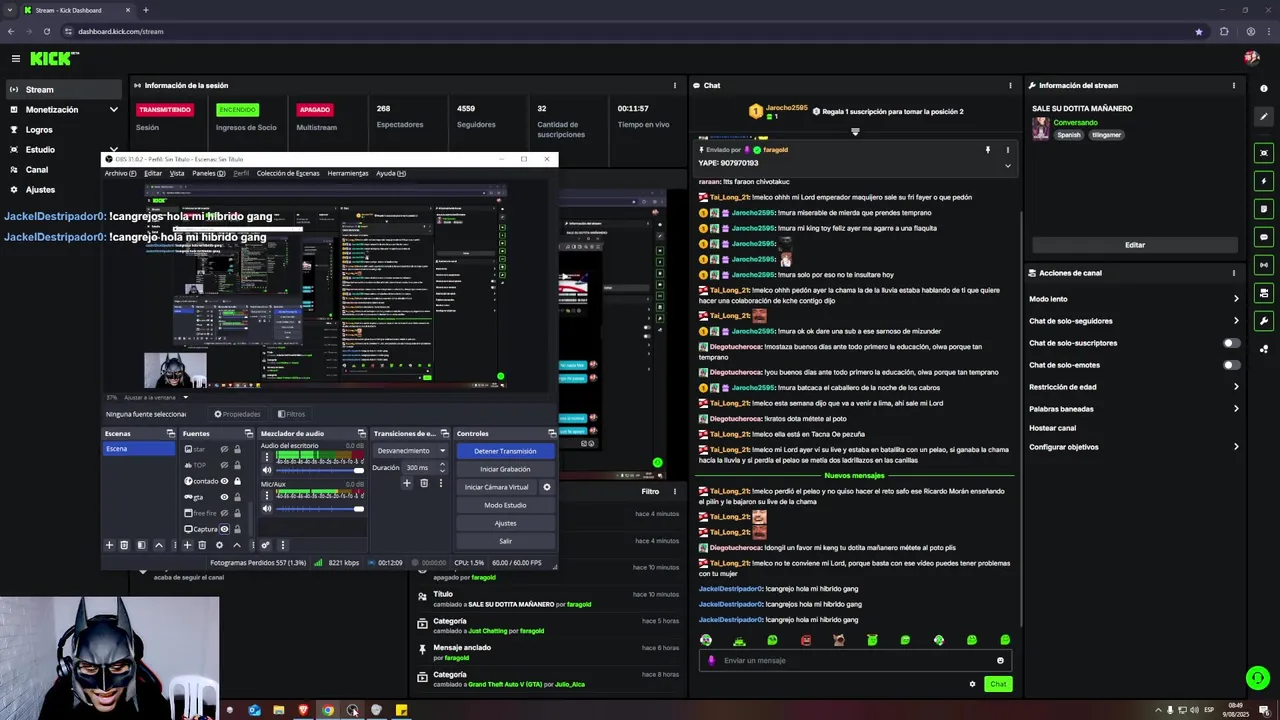Open Desvanecimiento transition dropdown in OBS
This screenshot has height=720, width=1280.
[x=411, y=450]
